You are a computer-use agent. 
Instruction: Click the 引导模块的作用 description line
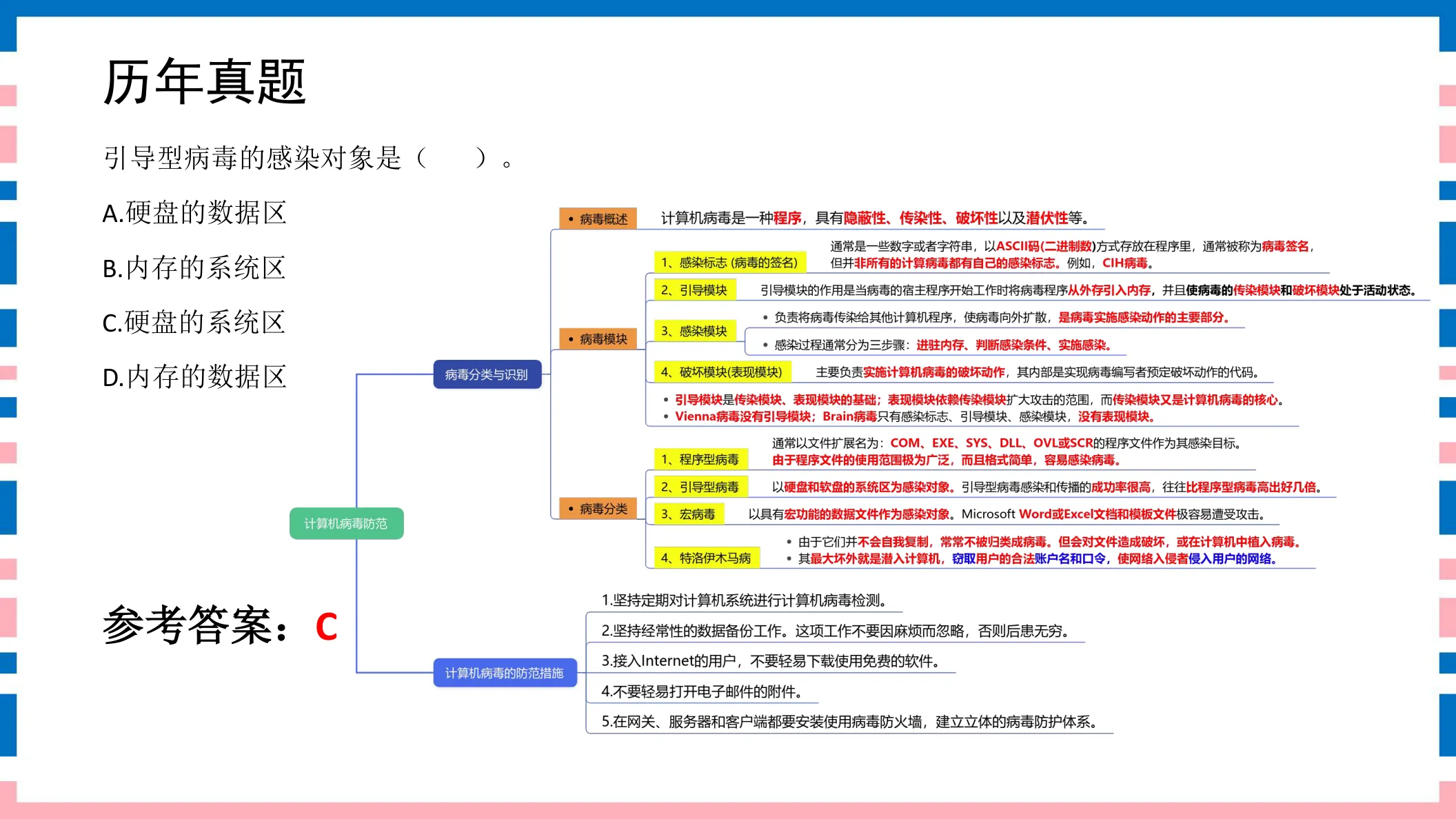point(1088,290)
